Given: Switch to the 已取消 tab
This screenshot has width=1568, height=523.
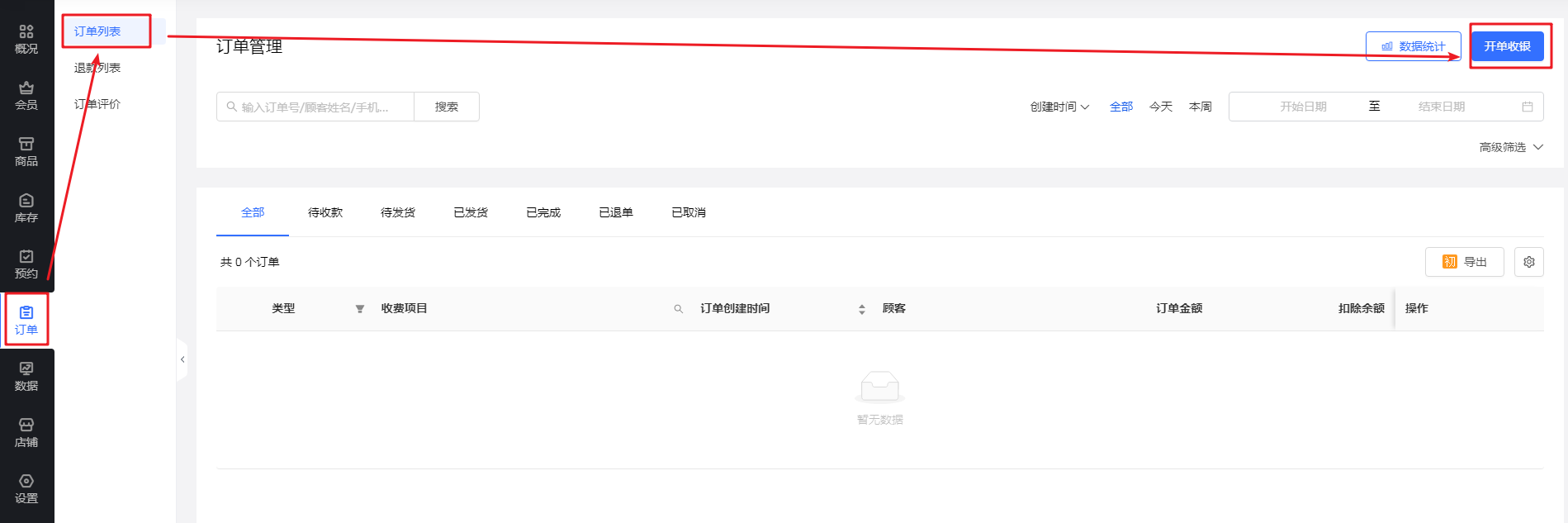Looking at the screenshot, I should pos(689,212).
